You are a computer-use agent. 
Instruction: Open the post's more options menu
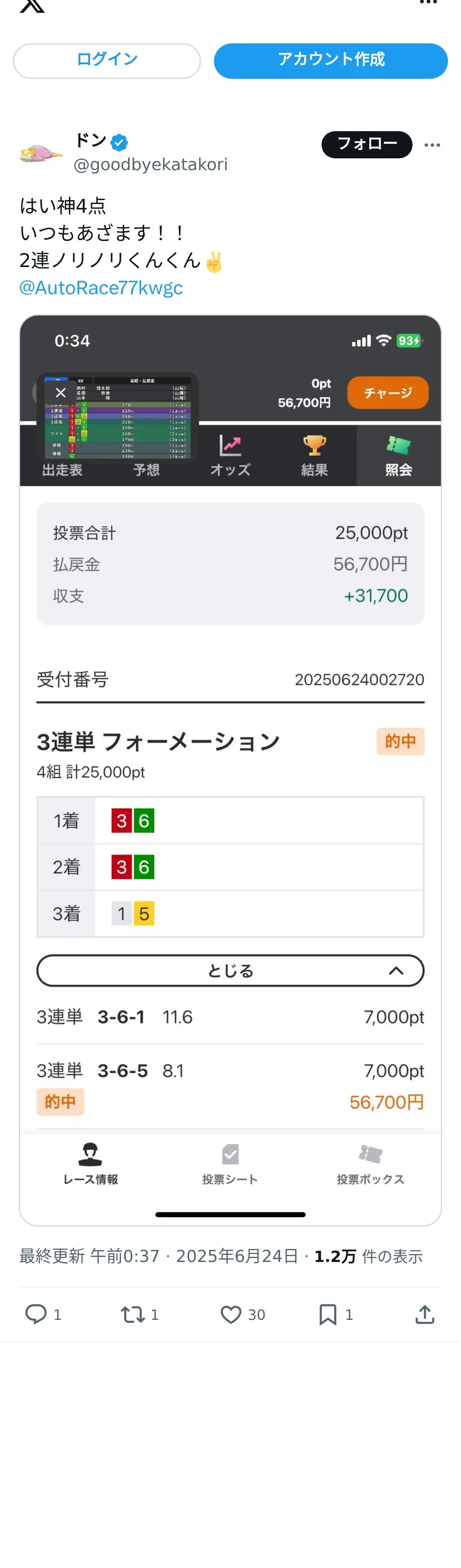(x=432, y=145)
